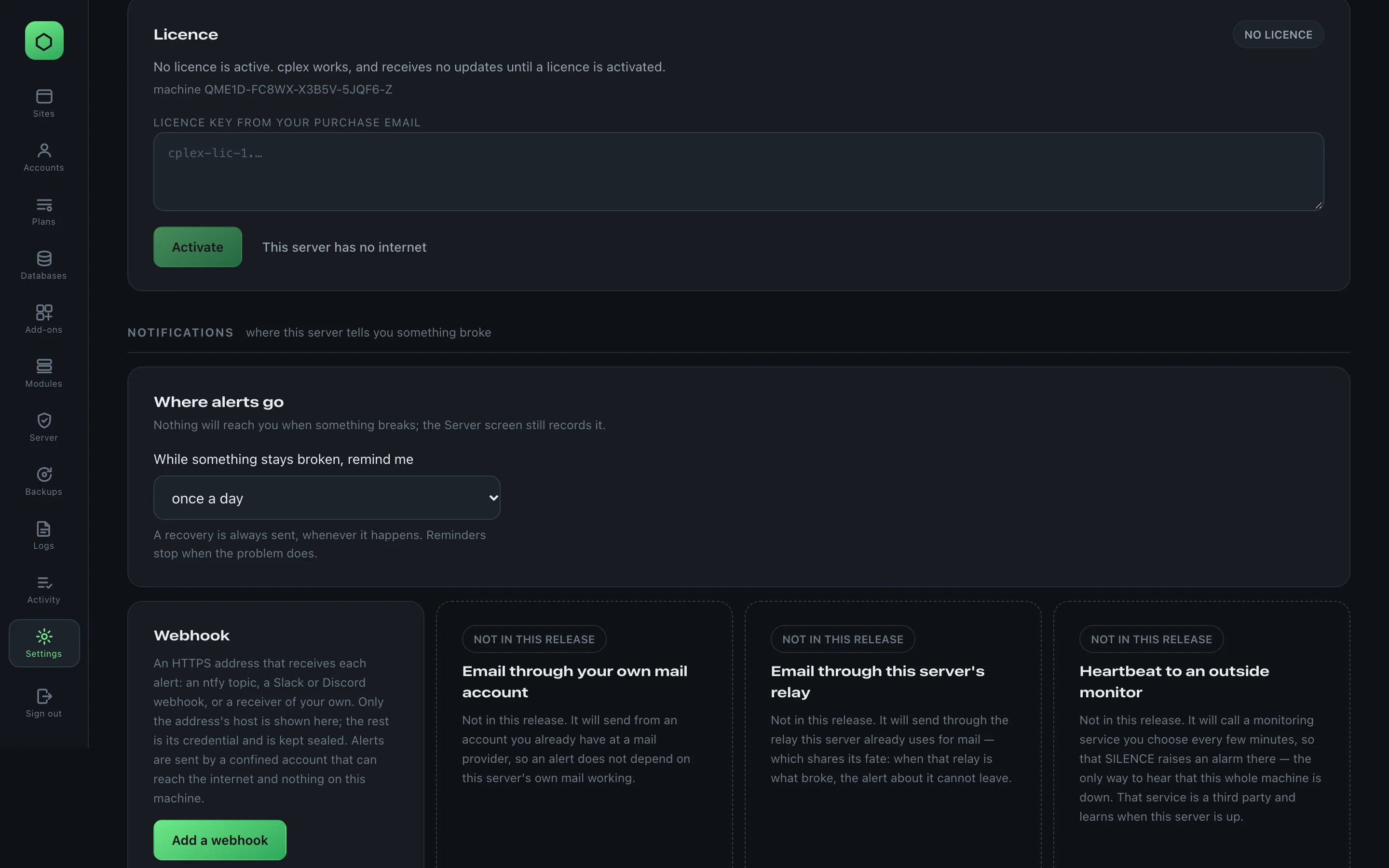Click 'This server has no internet' message
This screenshot has height=868, width=1389.
pos(344,247)
